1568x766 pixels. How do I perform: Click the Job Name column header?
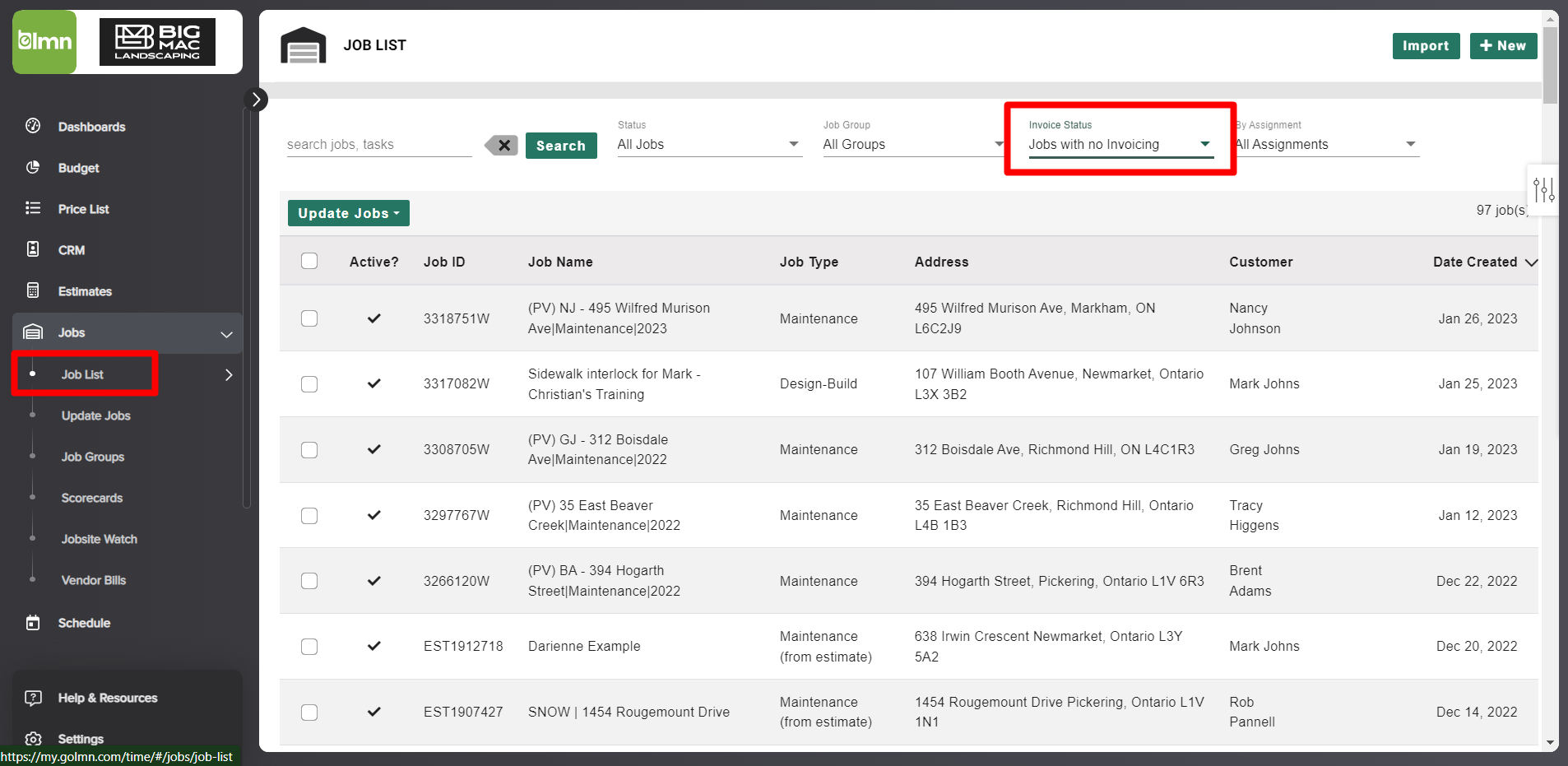point(560,262)
